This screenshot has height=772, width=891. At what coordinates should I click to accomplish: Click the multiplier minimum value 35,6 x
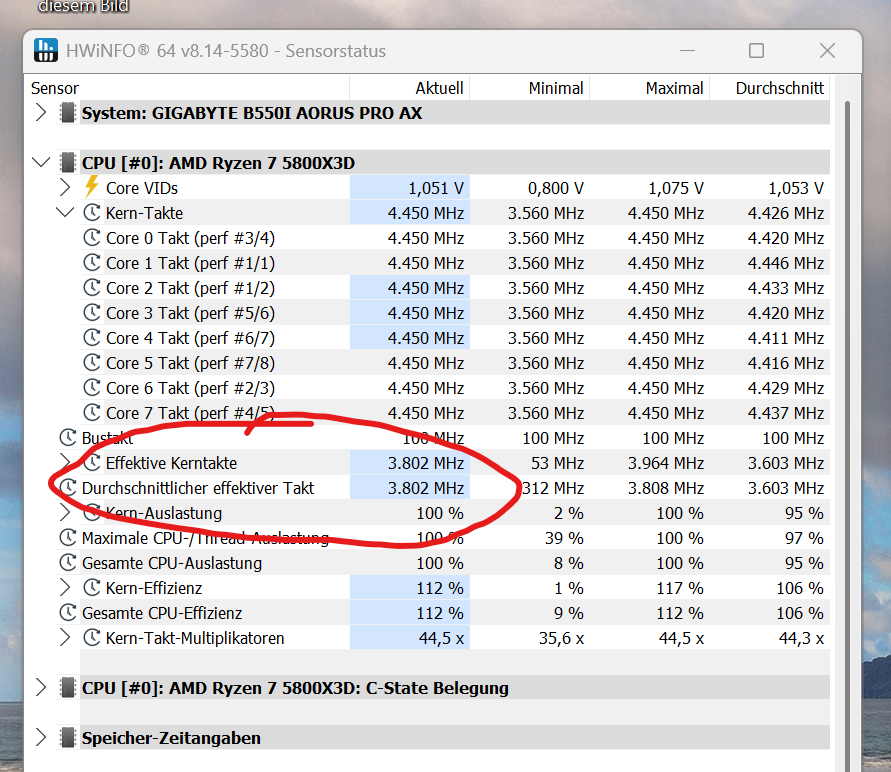coord(561,638)
